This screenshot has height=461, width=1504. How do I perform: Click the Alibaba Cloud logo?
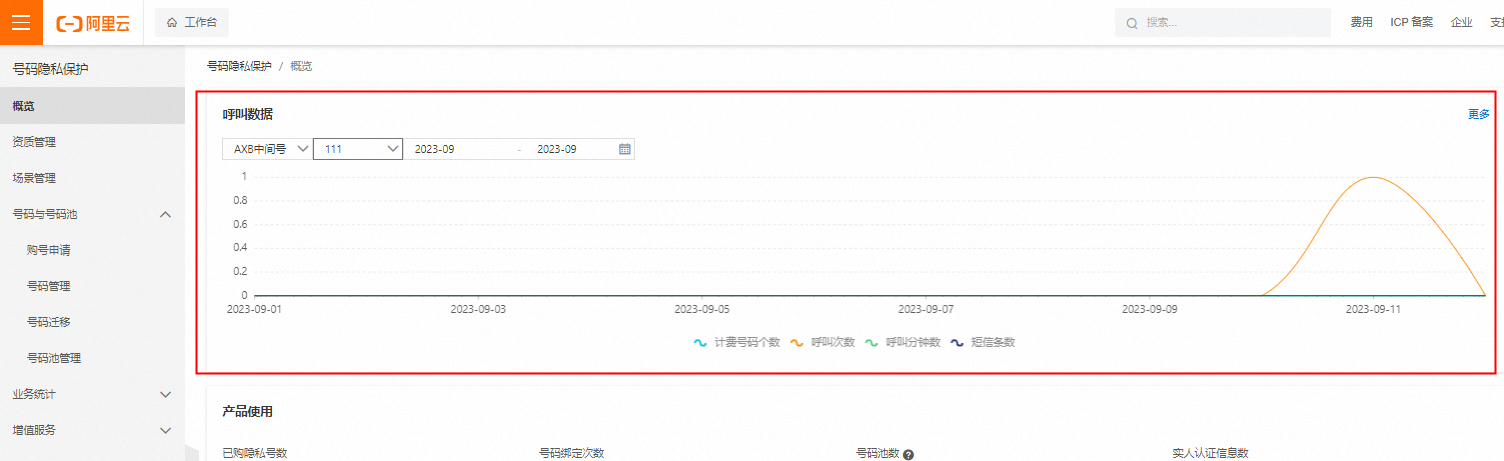pos(93,22)
